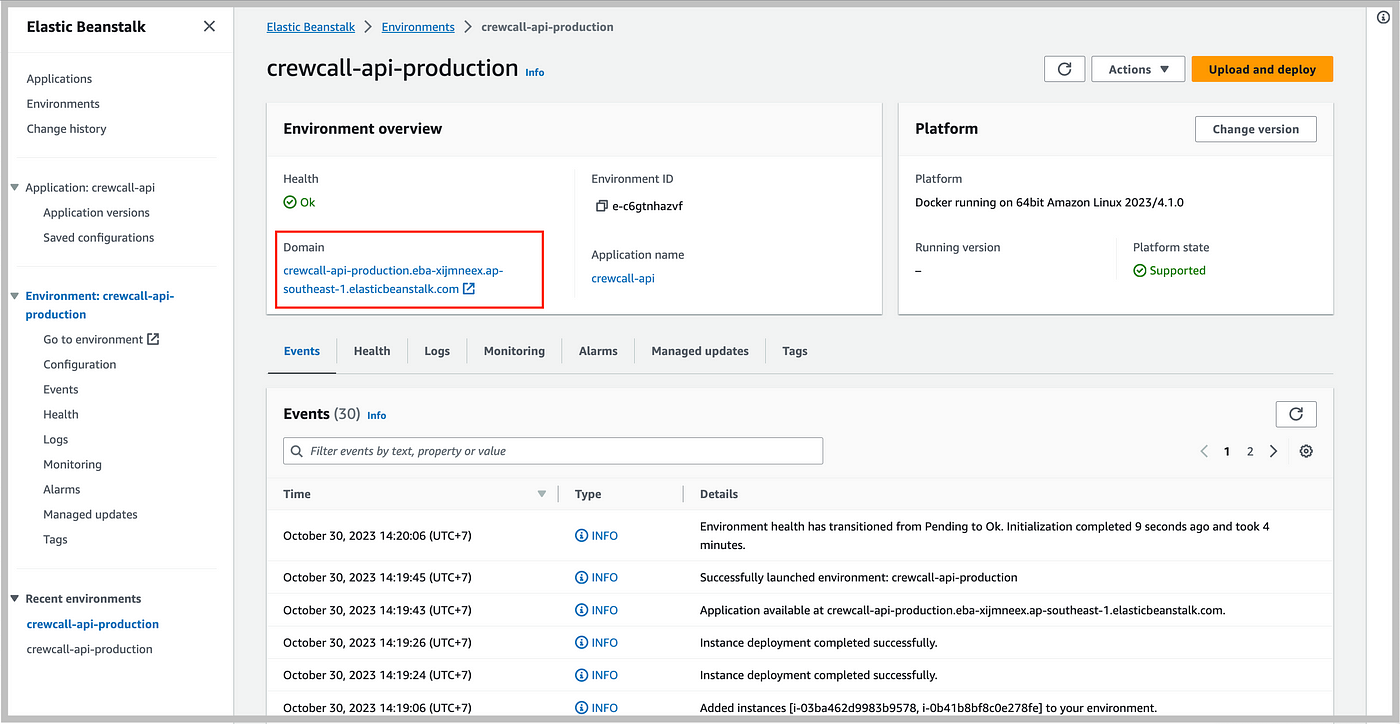
Task: Click INFO icon for 14:19:26 event
Action: (x=581, y=643)
